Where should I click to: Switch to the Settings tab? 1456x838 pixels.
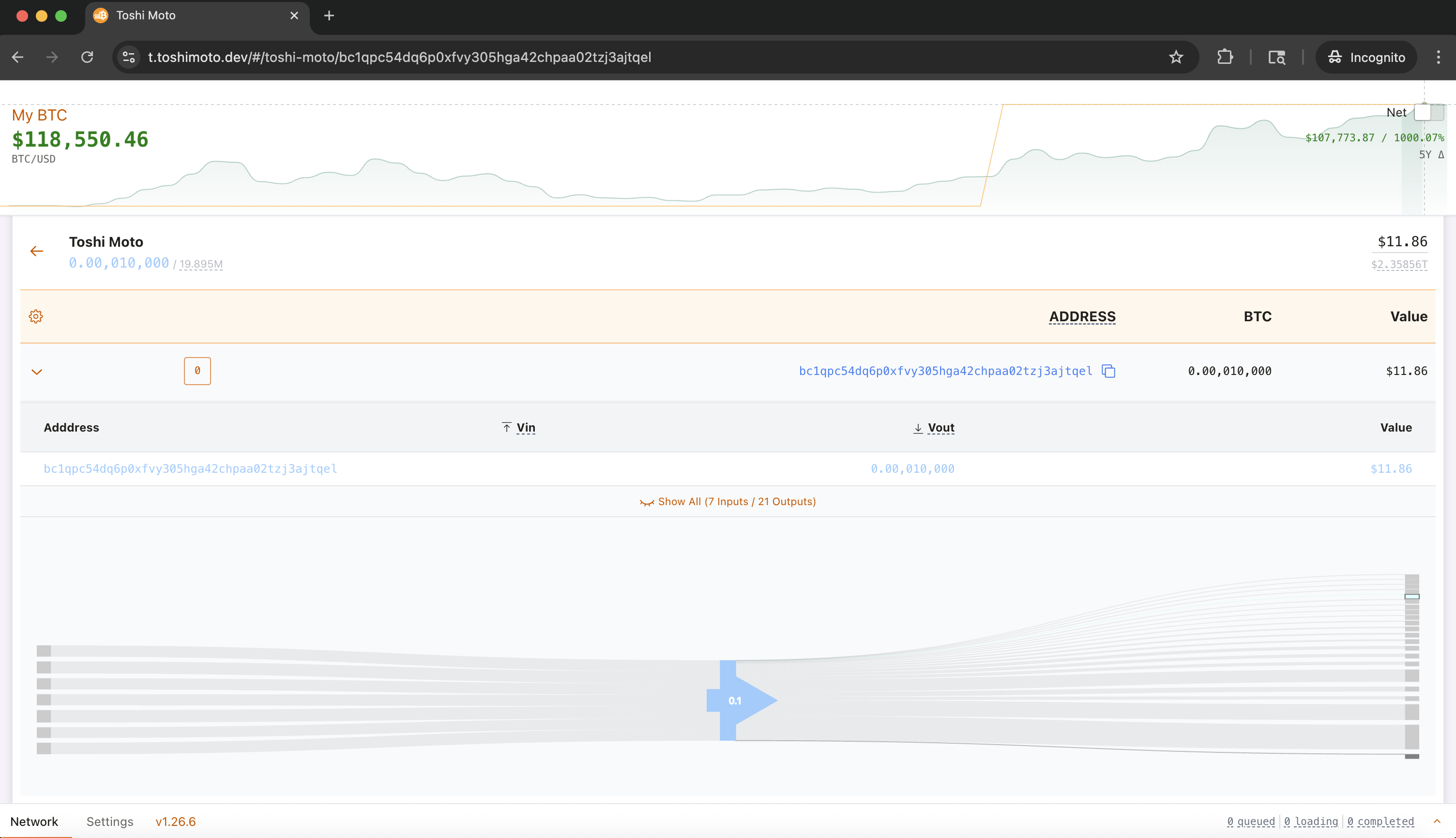tap(109, 822)
